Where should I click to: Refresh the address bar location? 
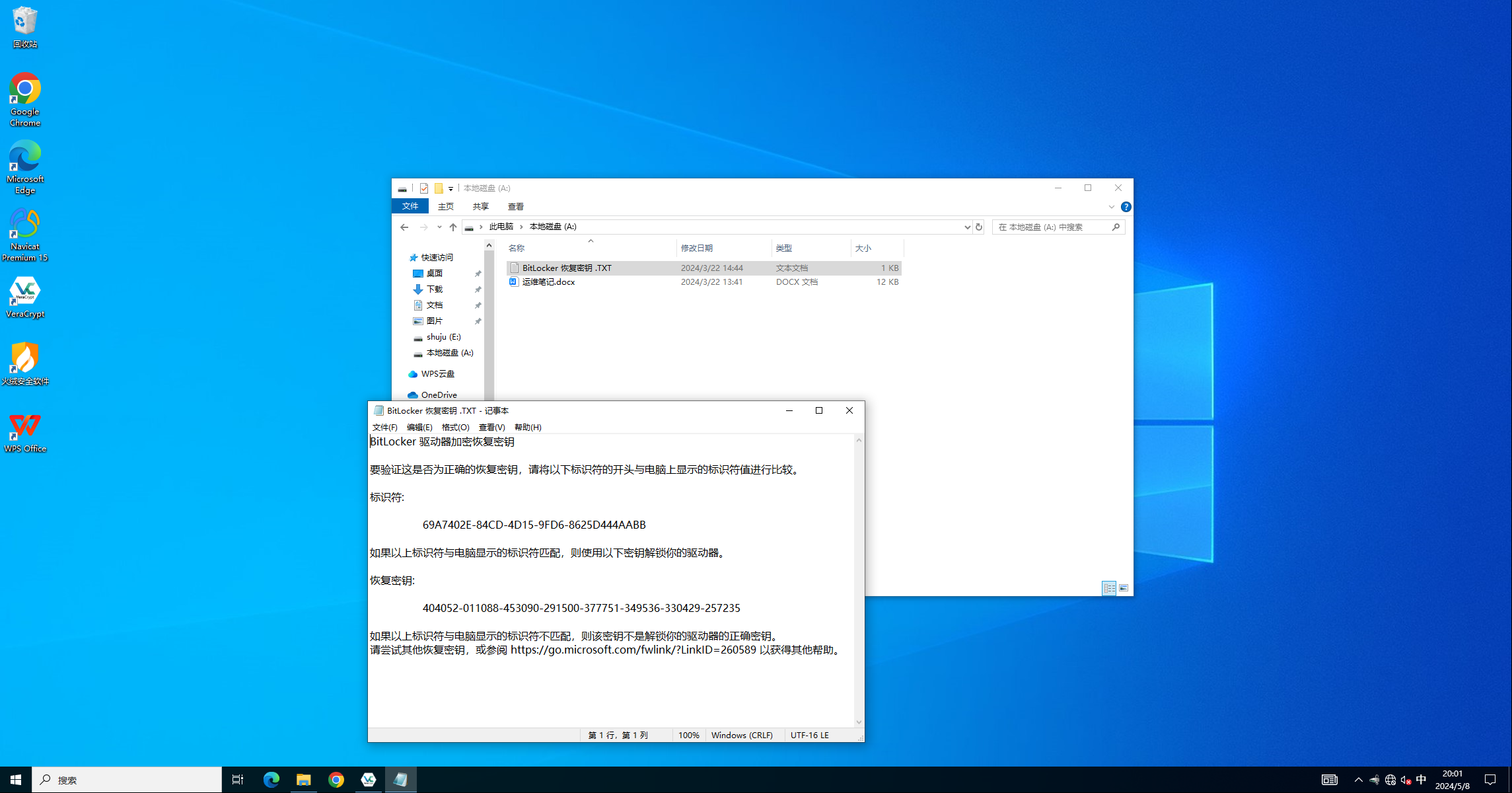(x=979, y=227)
